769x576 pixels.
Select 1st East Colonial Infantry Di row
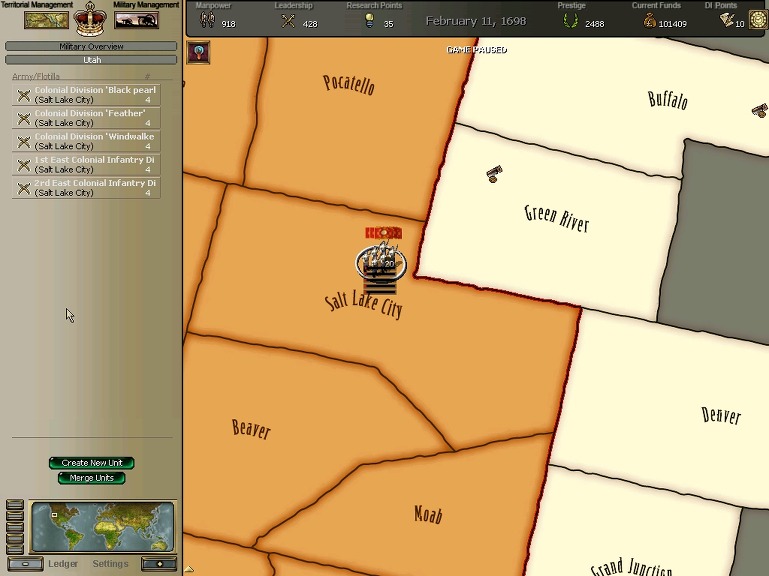(86, 164)
